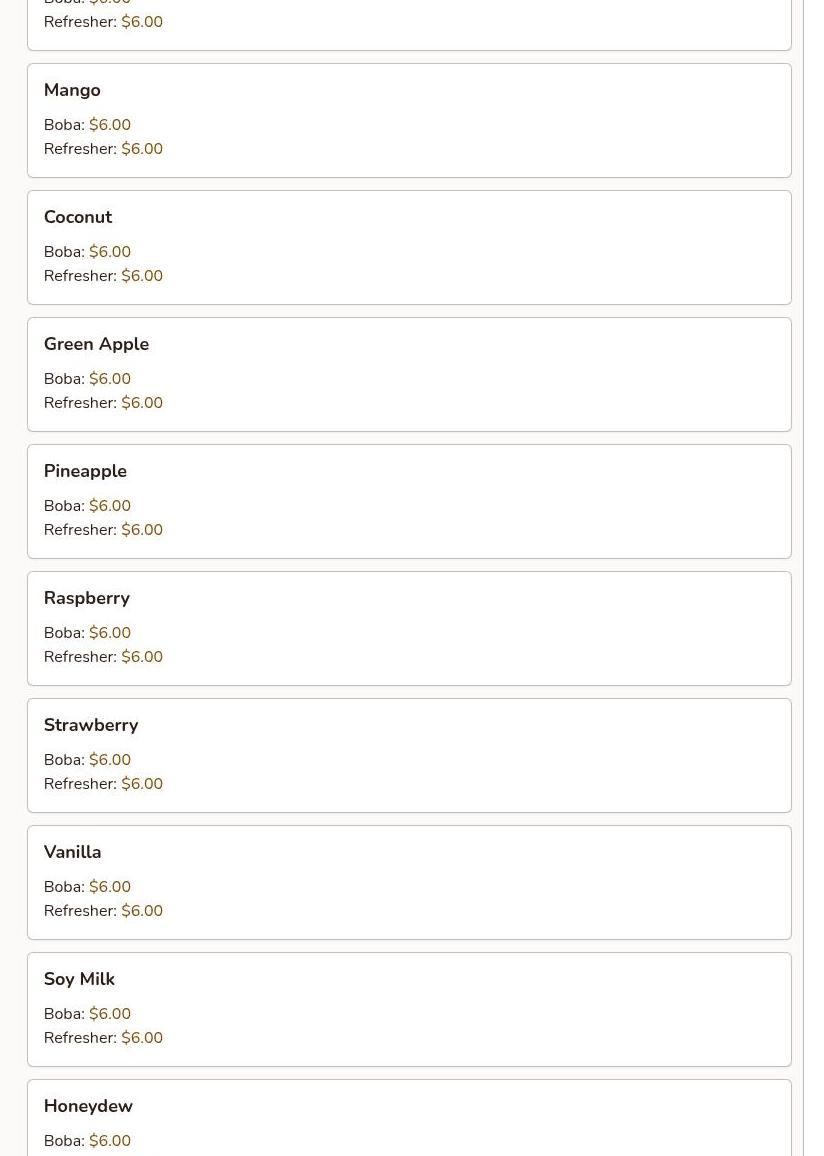The width and height of the screenshot is (824, 1156).
Task: Open the Green Apple card
Action: point(409,375)
